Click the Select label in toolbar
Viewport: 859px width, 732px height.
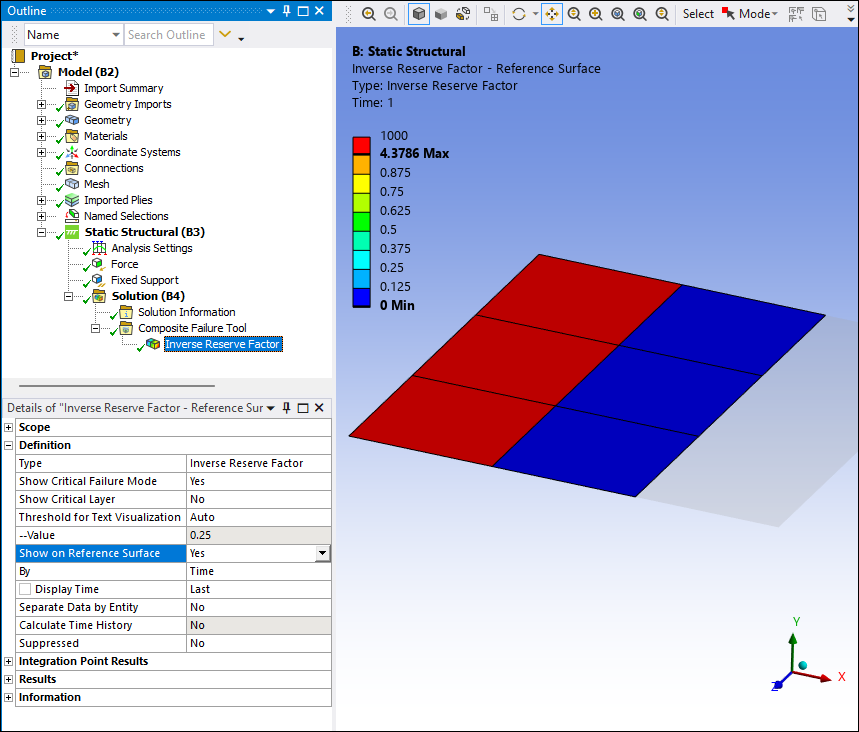(698, 14)
